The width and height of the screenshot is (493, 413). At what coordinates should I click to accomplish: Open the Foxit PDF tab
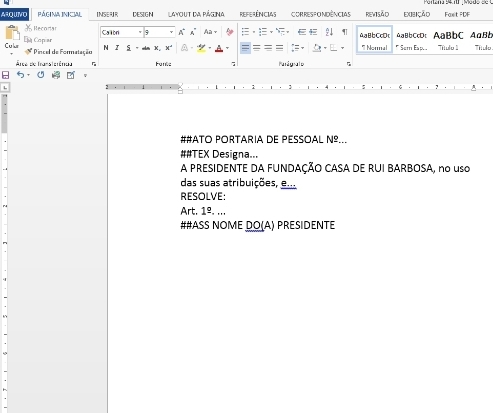point(457,14)
